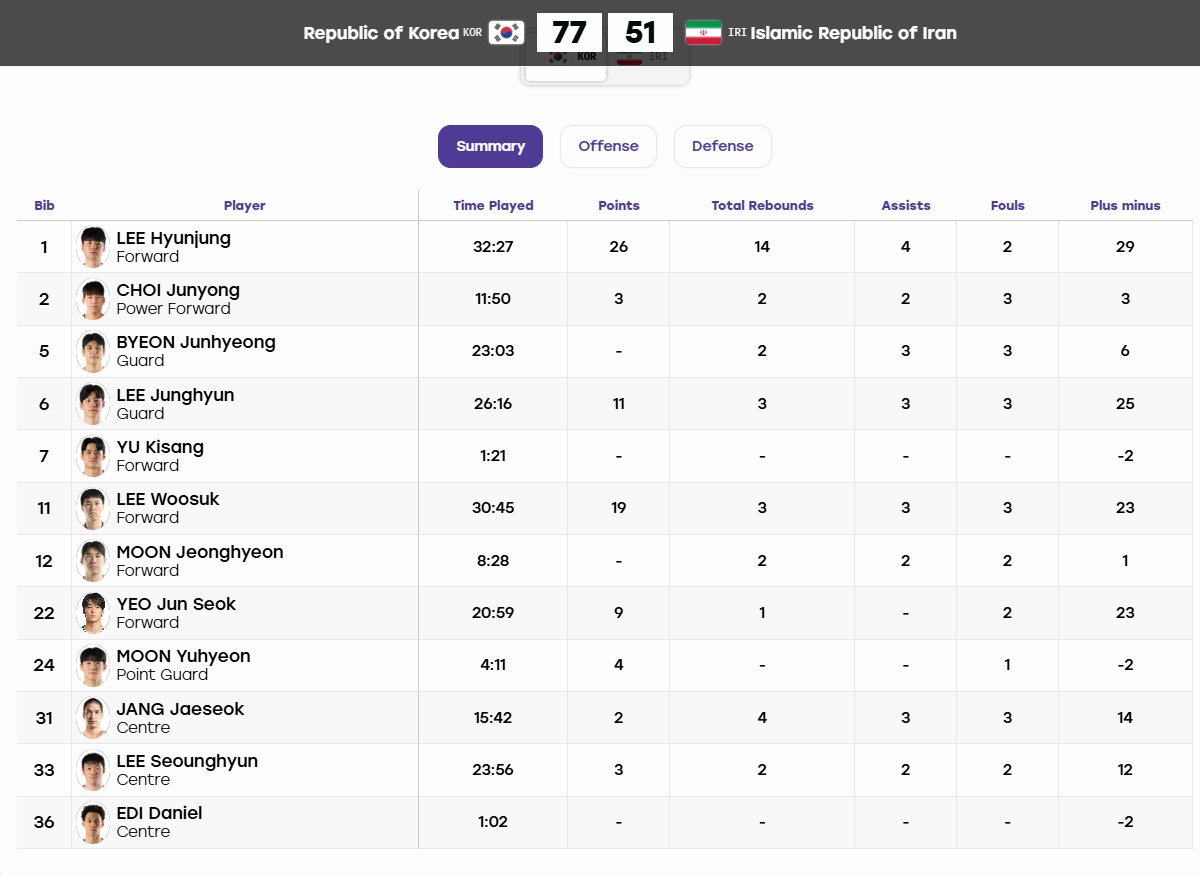1200x876 pixels.
Task: Click CHOI Junyong's avatar image
Action: [x=93, y=299]
